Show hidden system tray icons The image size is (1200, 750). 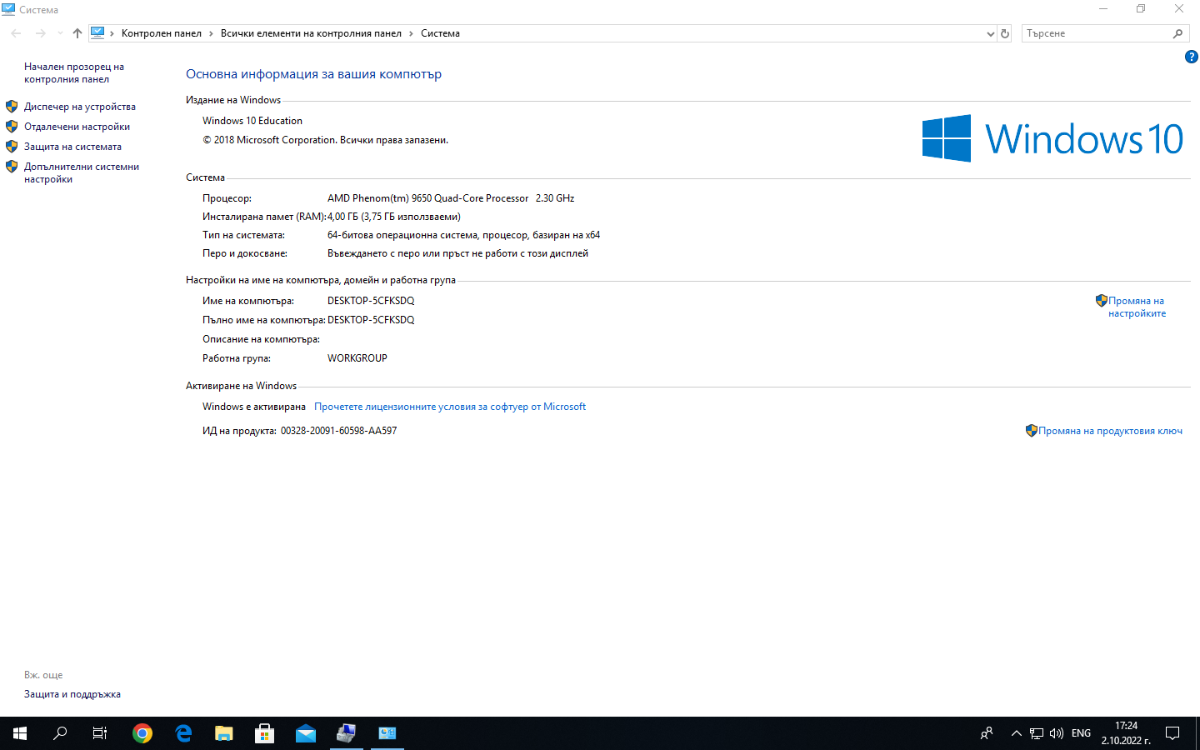click(x=1017, y=733)
